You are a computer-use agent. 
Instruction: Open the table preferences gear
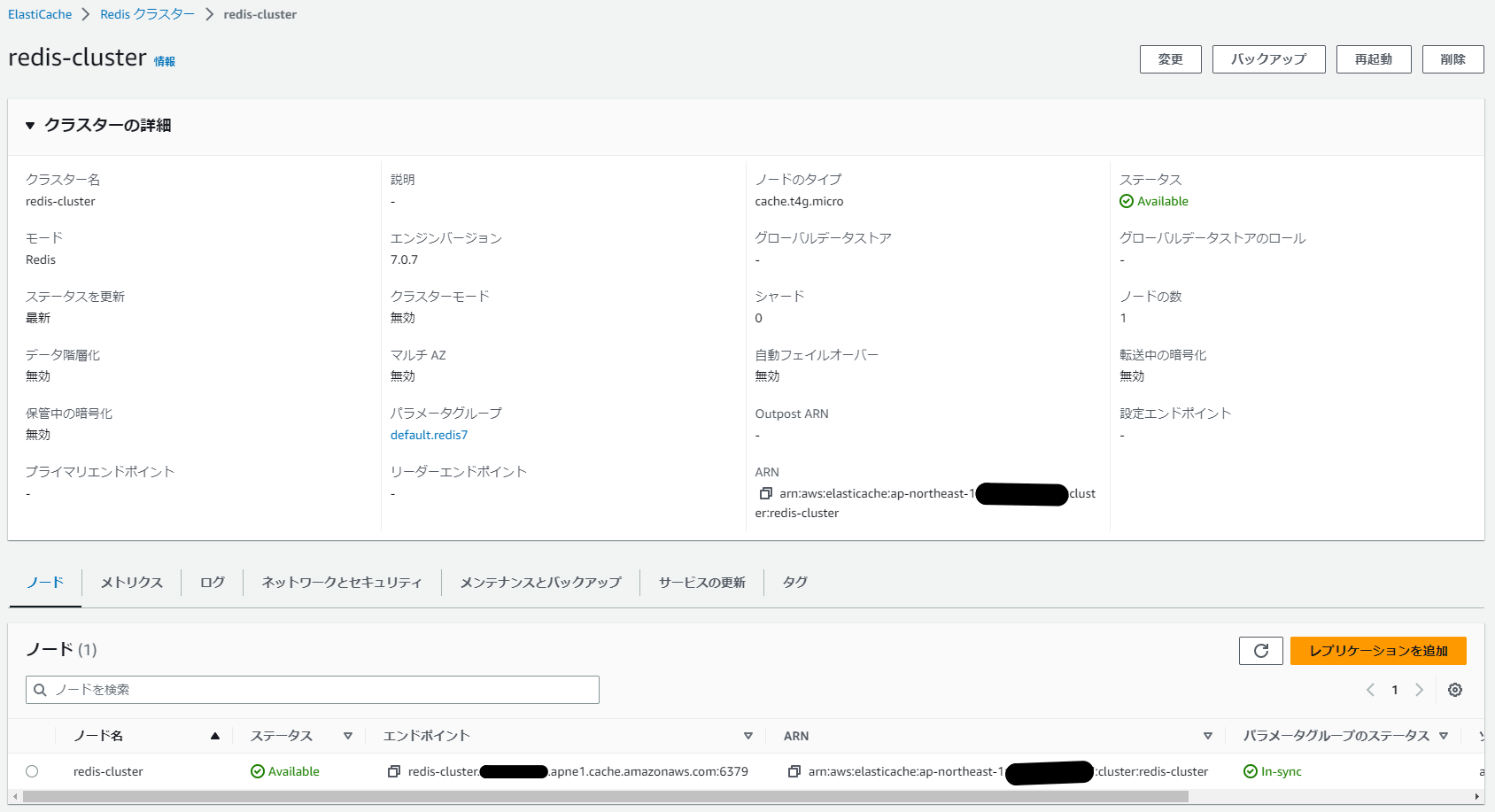1455,690
